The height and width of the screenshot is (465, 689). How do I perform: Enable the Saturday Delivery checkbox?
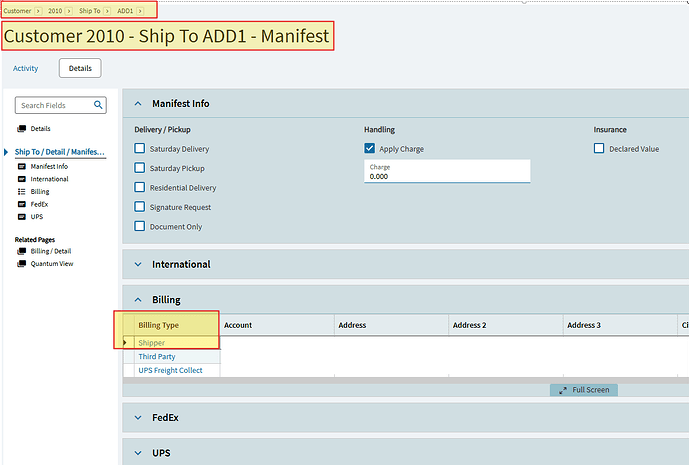coord(140,149)
